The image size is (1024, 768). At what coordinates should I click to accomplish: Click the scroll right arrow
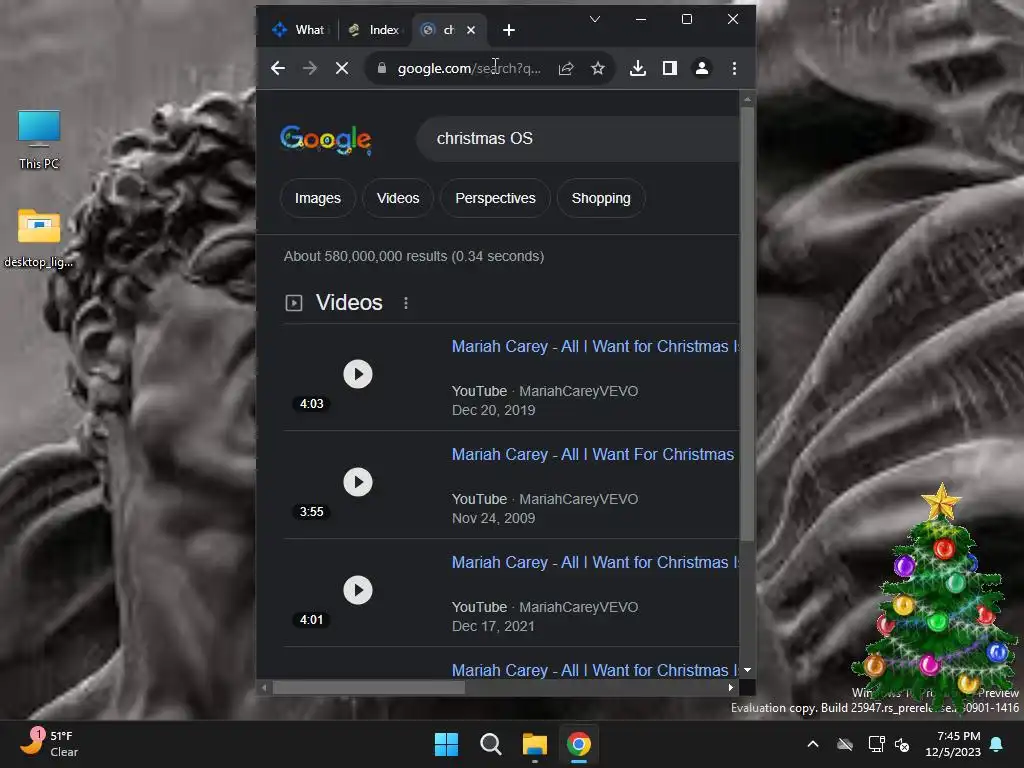(731, 687)
